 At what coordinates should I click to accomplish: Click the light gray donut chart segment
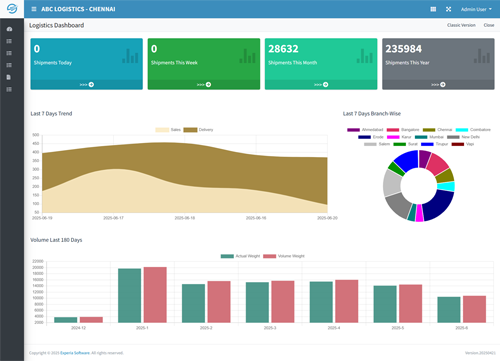click(392, 183)
